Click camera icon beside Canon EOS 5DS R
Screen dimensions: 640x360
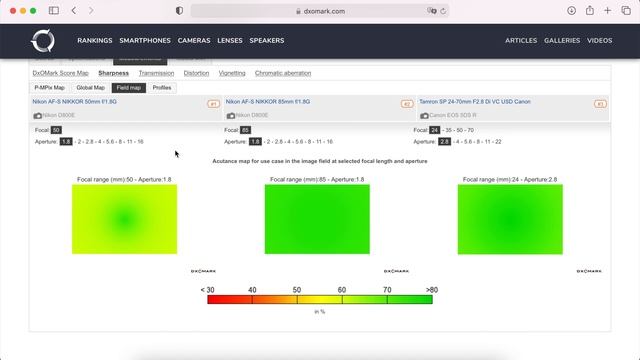tap(424, 116)
